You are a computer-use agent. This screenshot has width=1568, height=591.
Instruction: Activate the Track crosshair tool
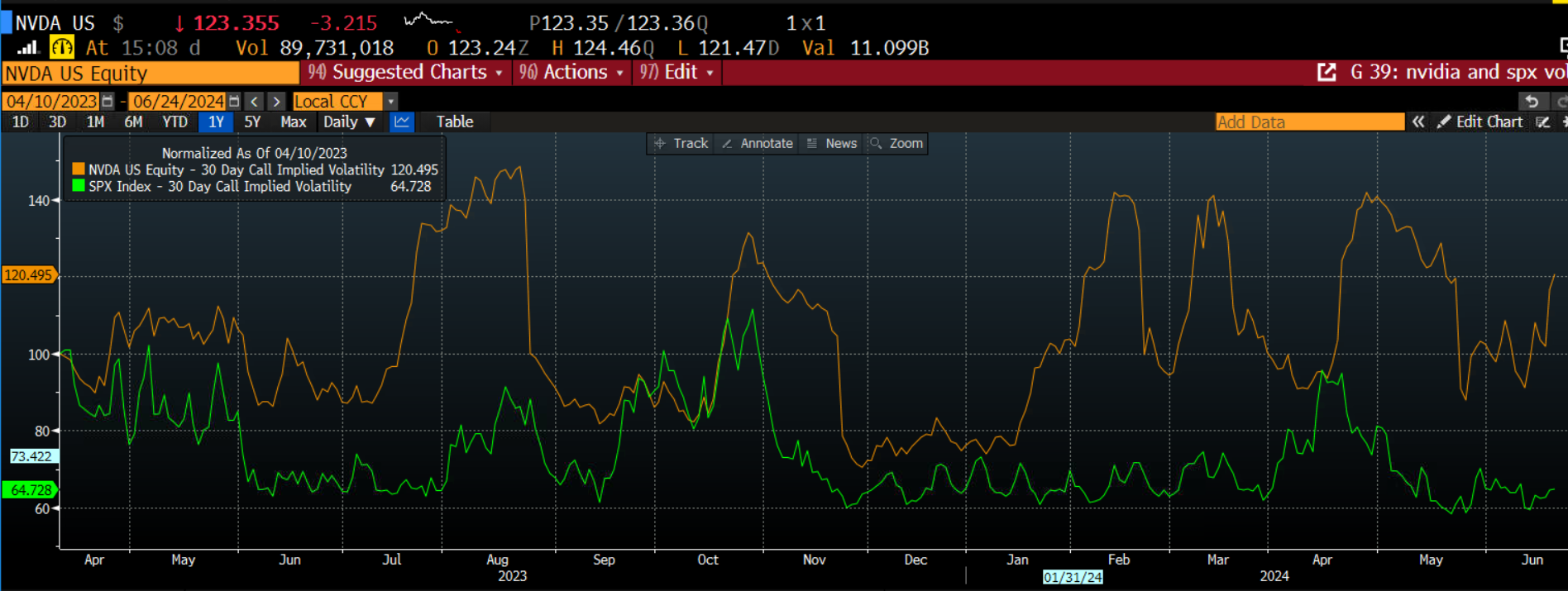pos(681,143)
